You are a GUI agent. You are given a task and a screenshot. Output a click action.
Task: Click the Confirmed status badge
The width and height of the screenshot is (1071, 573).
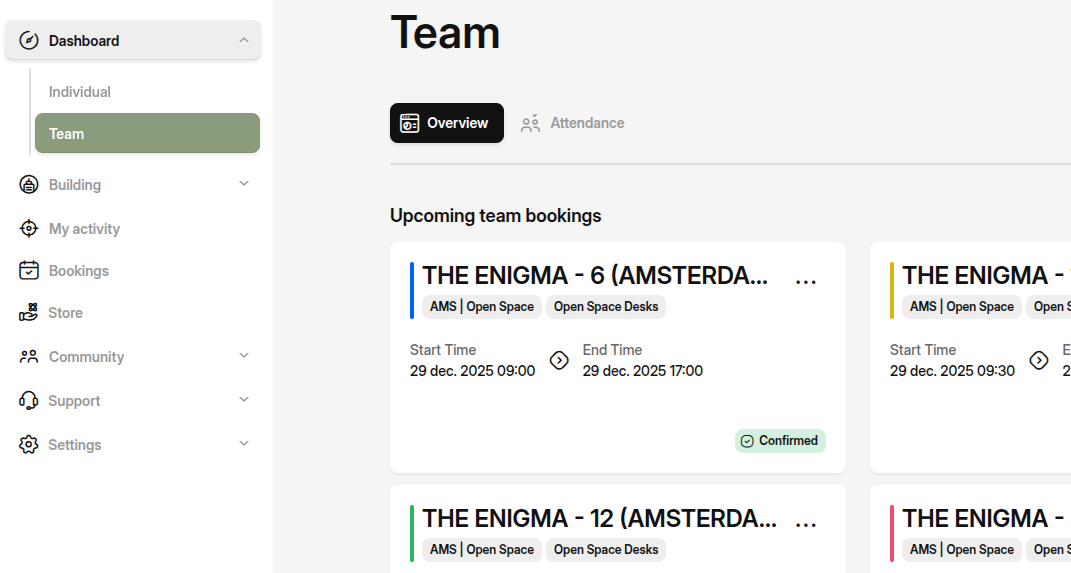click(x=780, y=441)
